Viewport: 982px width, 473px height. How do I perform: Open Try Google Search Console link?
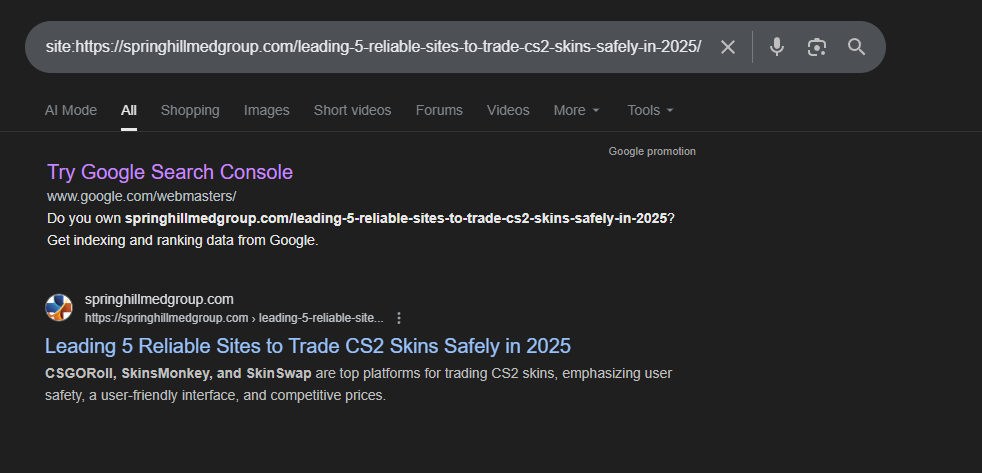pos(170,172)
